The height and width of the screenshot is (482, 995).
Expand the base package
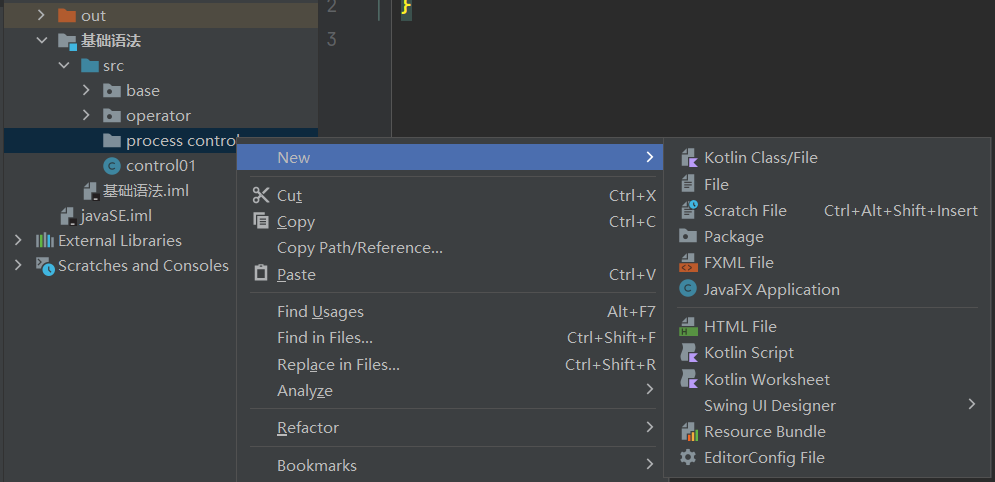pos(87,91)
